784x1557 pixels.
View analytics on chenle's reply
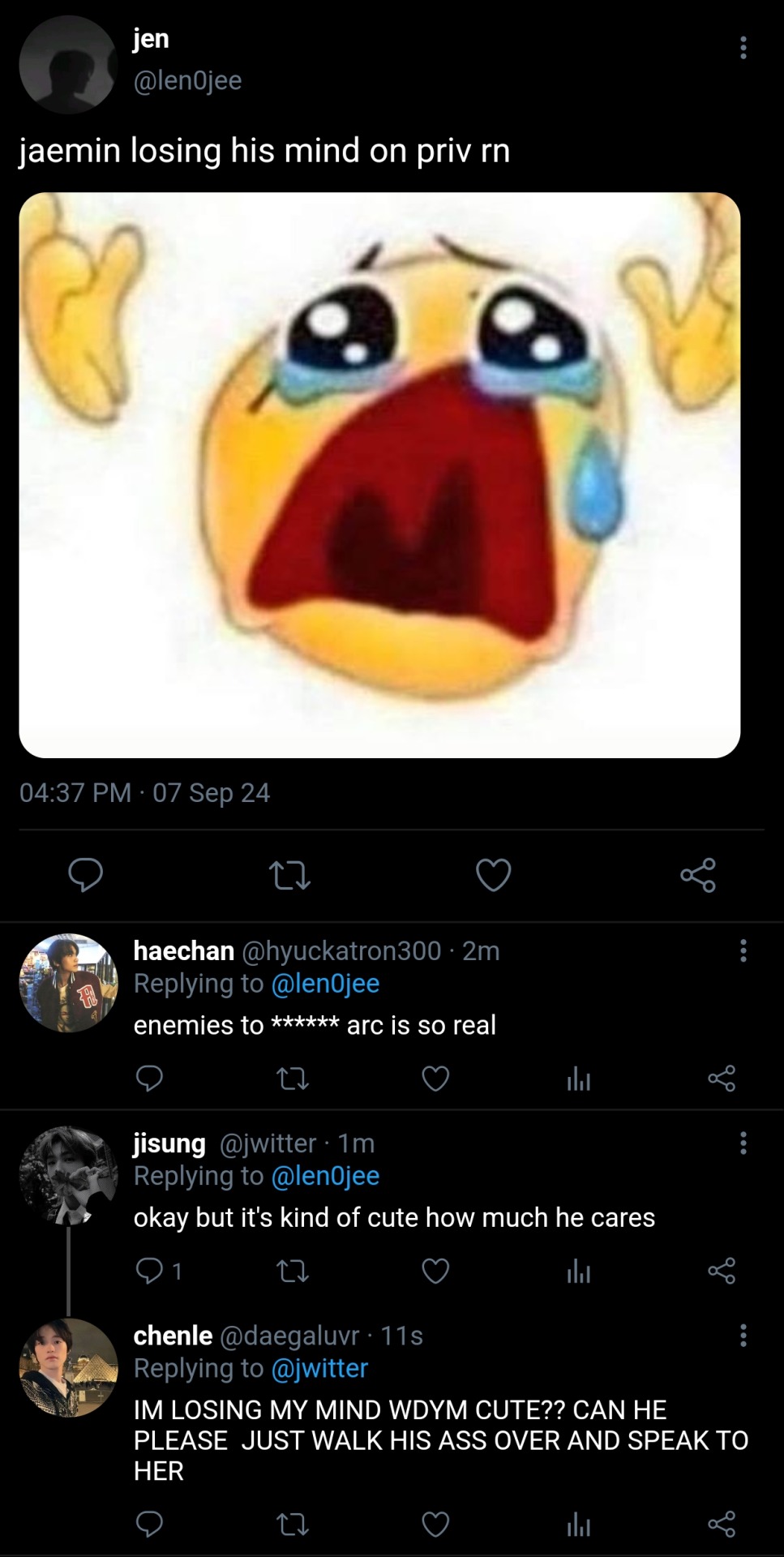pos(578,1525)
